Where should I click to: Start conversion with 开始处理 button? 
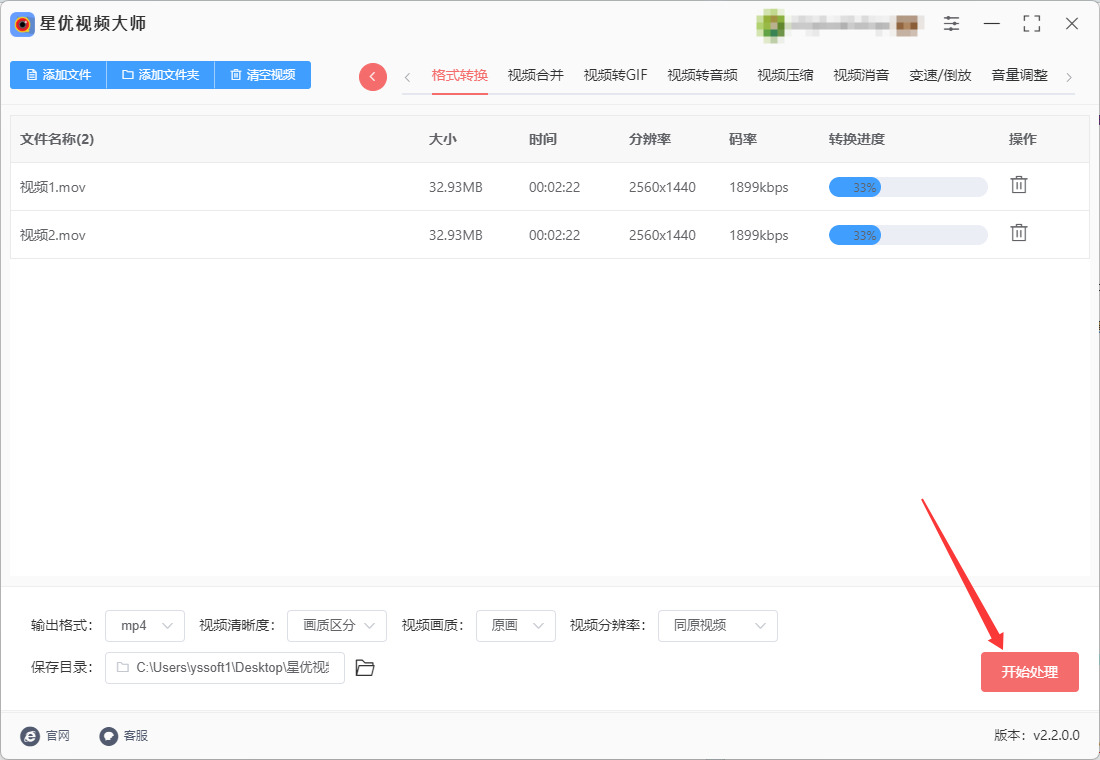(1030, 672)
